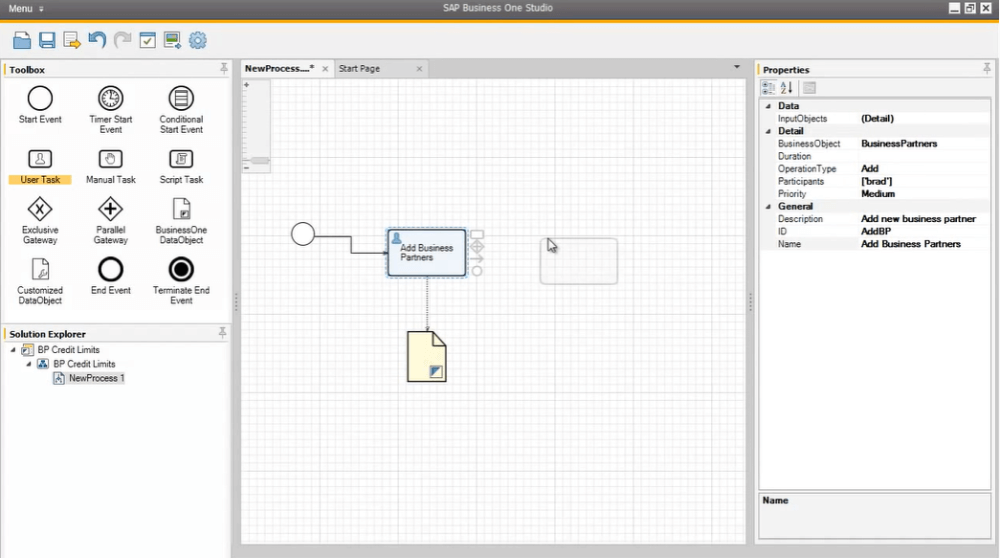Select the Script Task tool
The height and width of the screenshot is (558, 1000).
point(181,167)
